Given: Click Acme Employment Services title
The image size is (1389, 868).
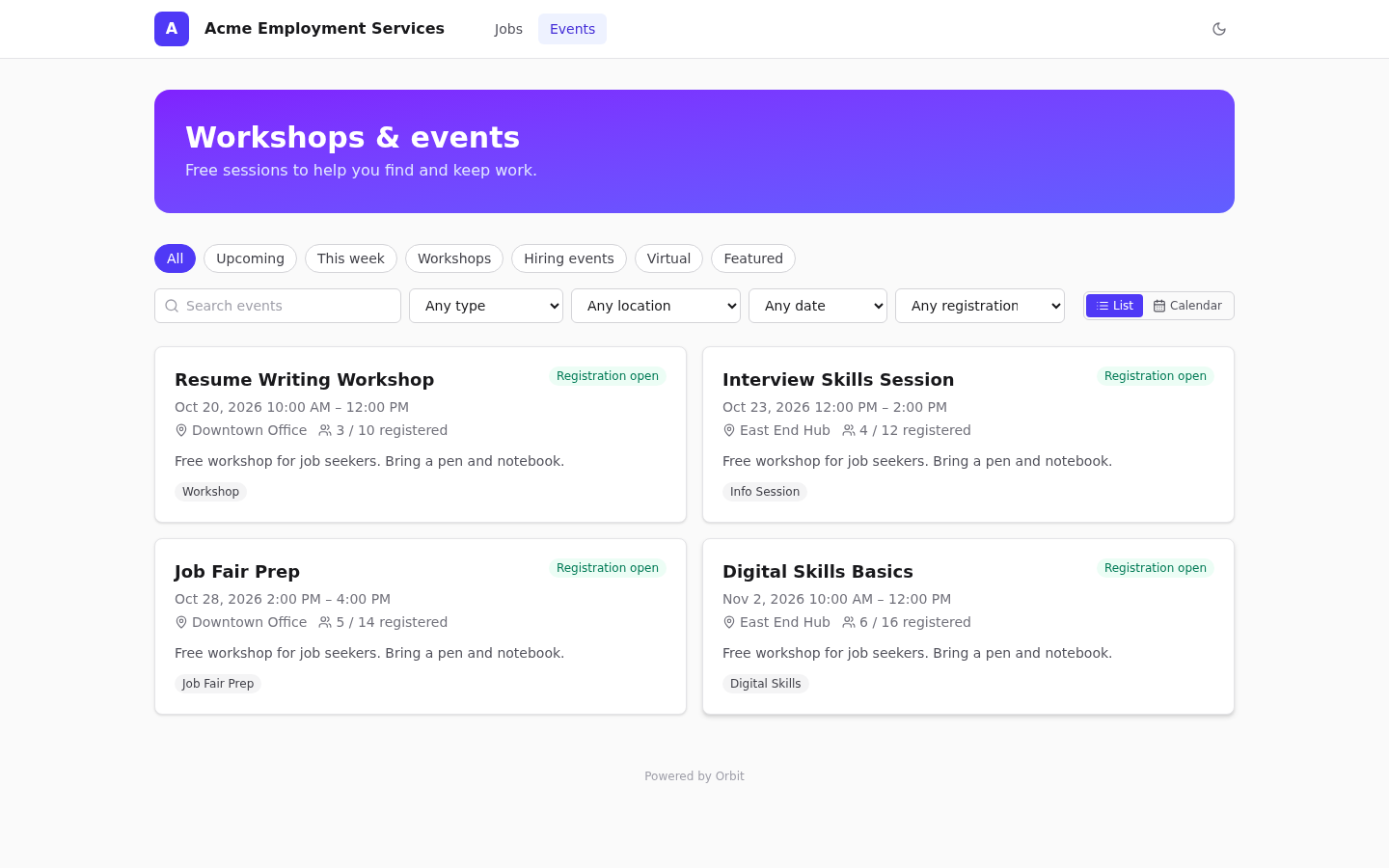Looking at the screenshot, I should (324, 29).
